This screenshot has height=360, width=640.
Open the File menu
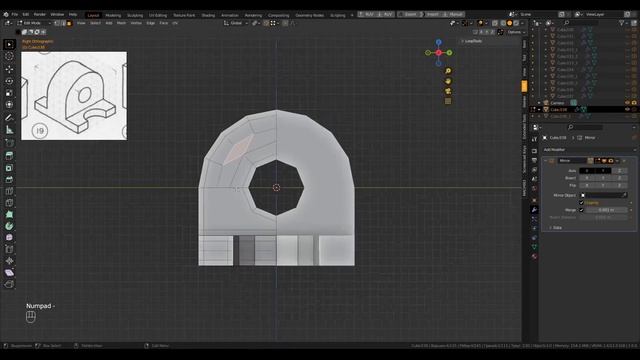click(x=15, y=14)
